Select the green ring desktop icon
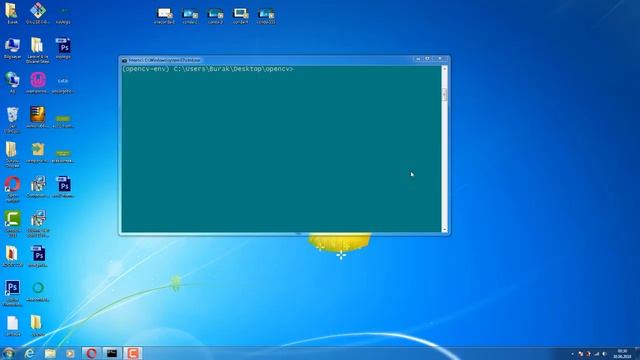The height and width of the screenshot is (360, 640). [38, 291]
